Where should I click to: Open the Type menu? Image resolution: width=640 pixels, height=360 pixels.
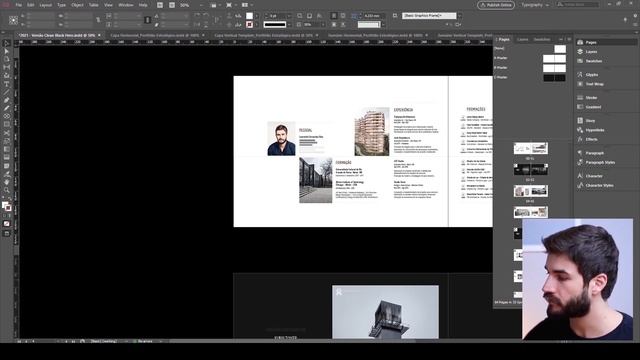click(x=61, y=5)
